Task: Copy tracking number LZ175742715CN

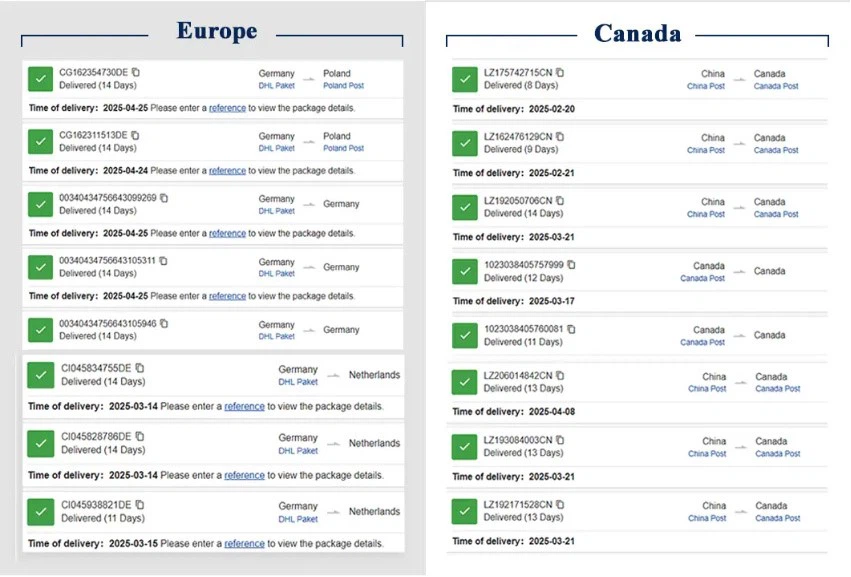Action: tap(560, 72)
